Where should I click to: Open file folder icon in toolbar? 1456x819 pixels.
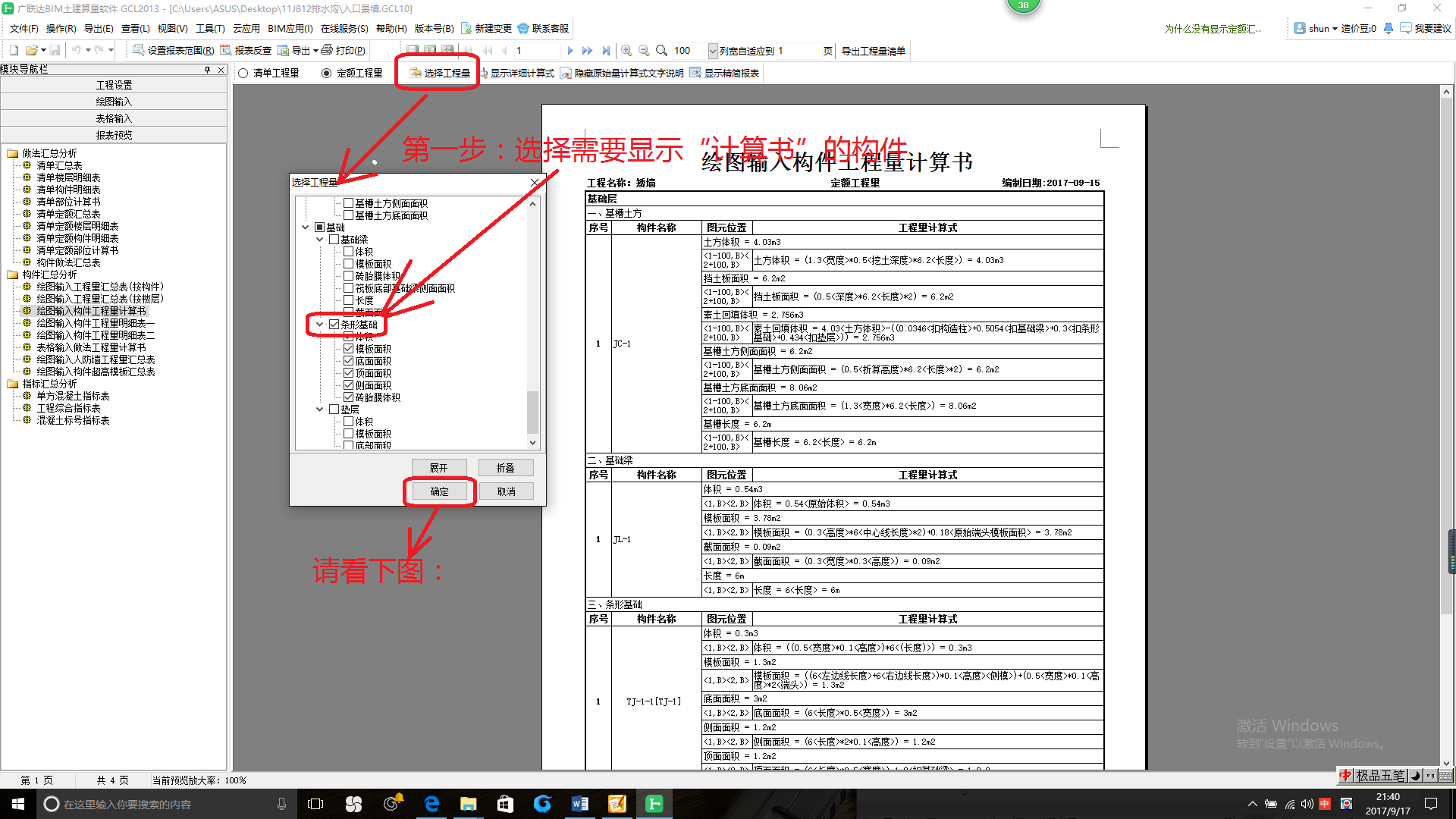click(x=31, y=51)
